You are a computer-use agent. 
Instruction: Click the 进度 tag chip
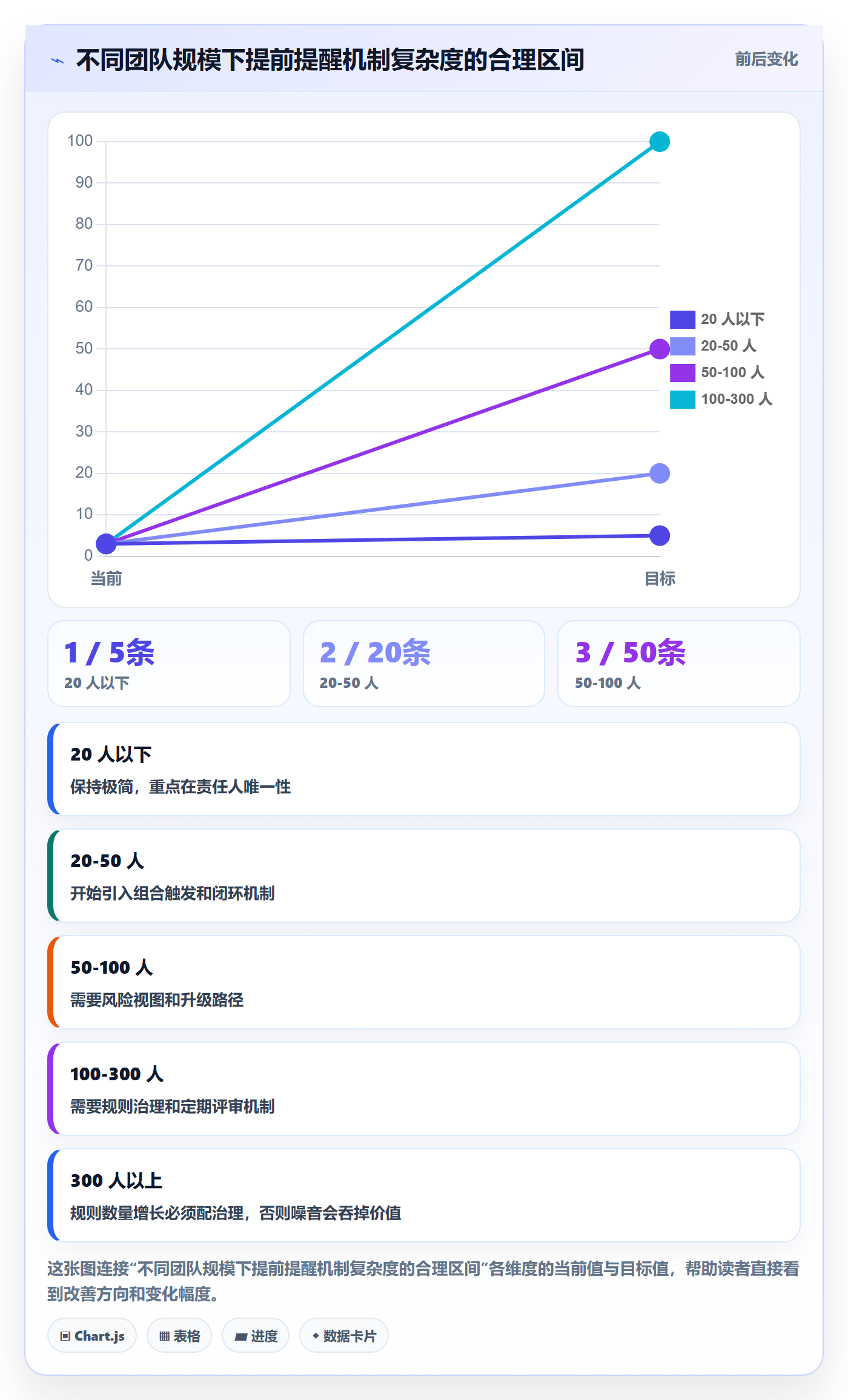256,1336
